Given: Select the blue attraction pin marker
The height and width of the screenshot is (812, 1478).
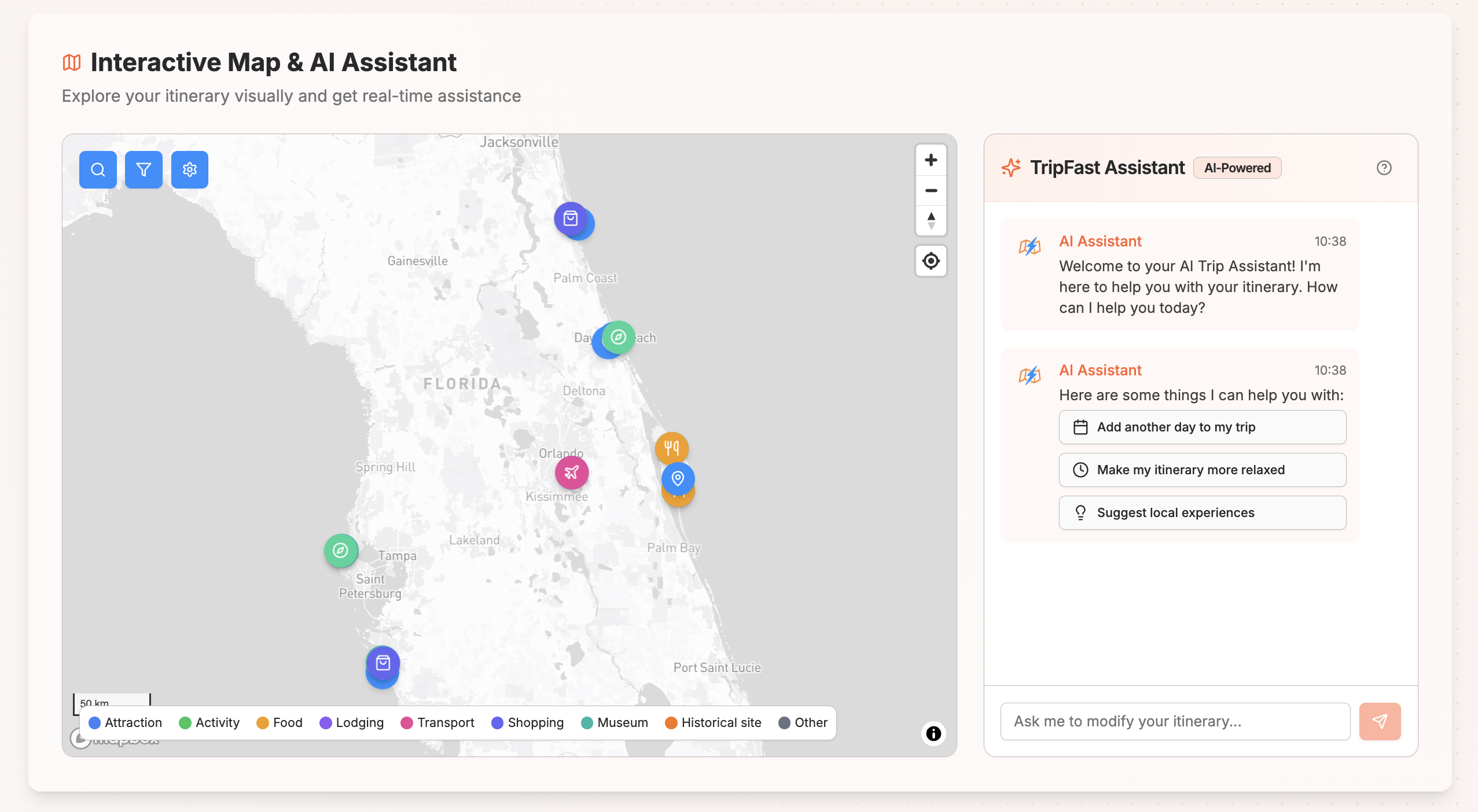Looking at the screenshot, I should pyautogui.click(x=678, y=478).
